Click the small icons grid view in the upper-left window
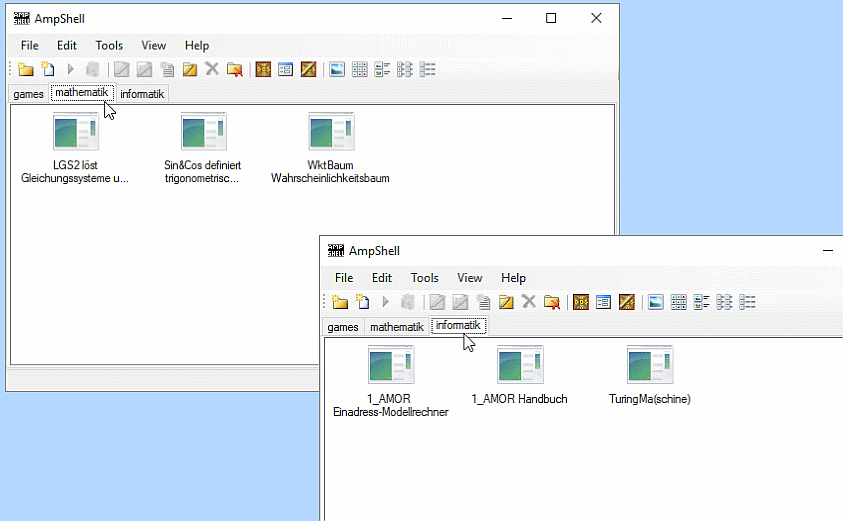Viewport: 843px width, 521px height. 360,70
